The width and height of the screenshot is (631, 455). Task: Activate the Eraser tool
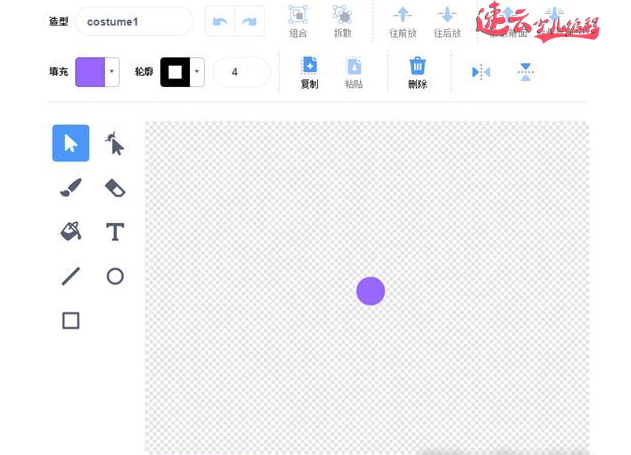click(115, 188)
